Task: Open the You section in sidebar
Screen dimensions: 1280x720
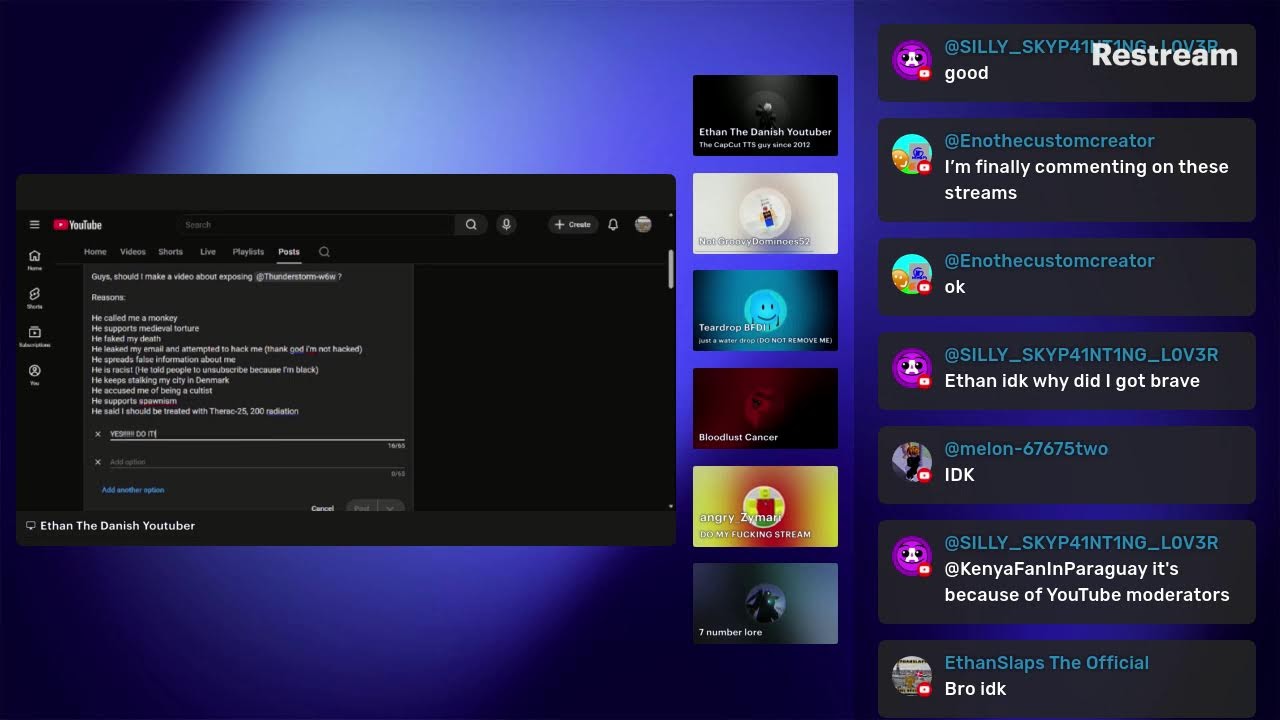Action: coord(34,375)
